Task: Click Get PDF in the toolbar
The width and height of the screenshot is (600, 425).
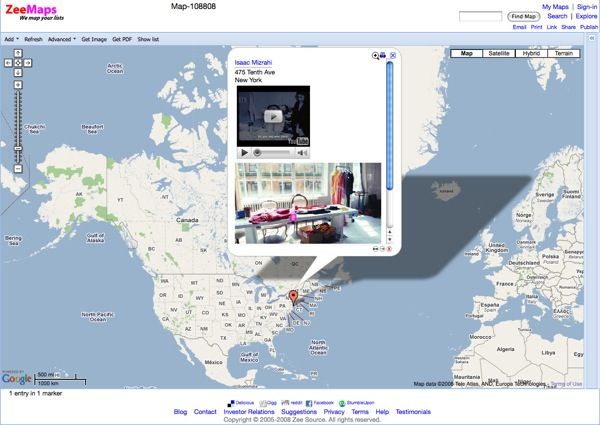Action: click(x=122, y=39)
